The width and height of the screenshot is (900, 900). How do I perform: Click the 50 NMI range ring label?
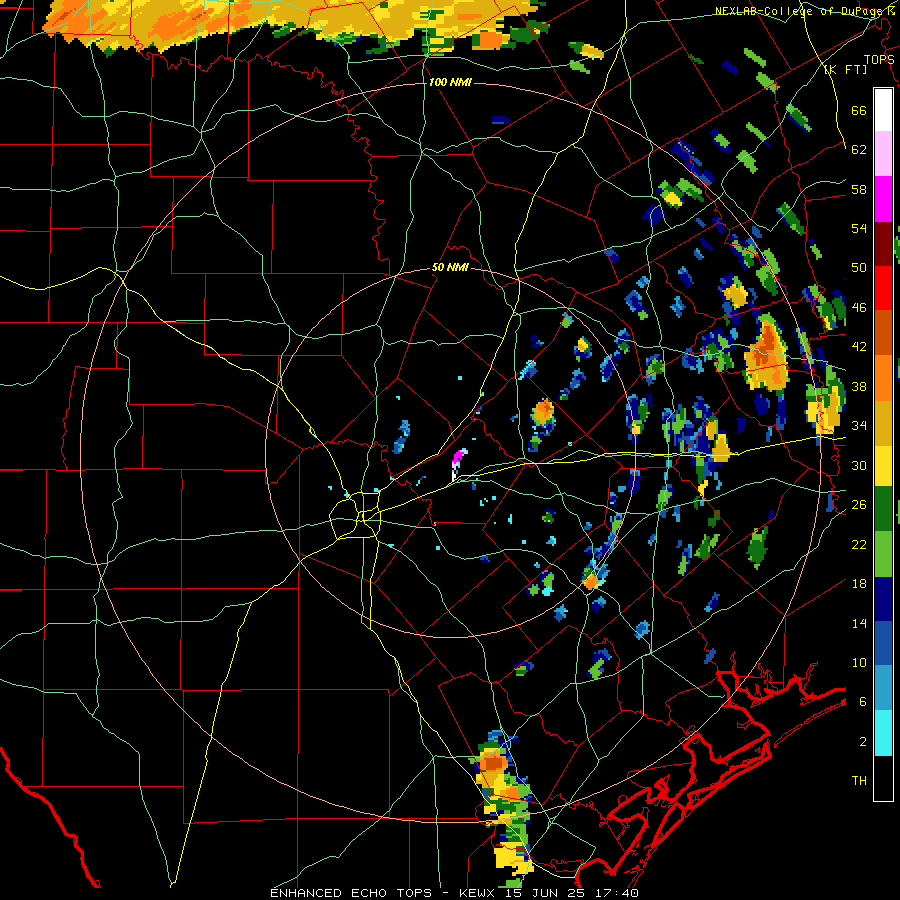tap(450, 267)
